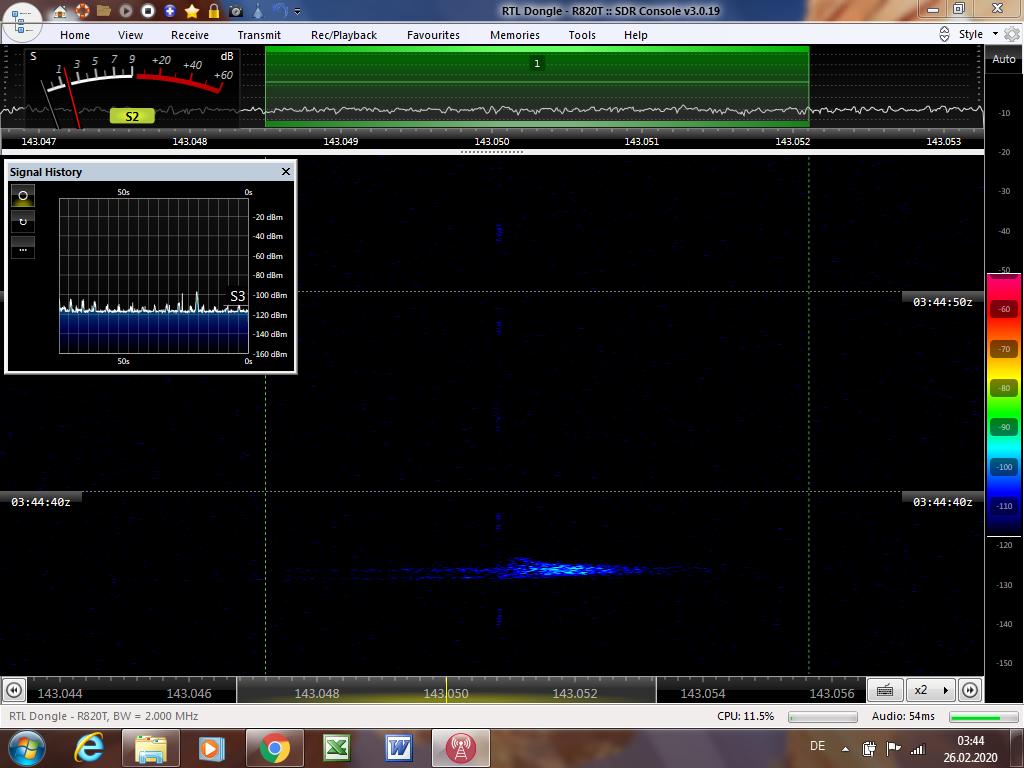Image resolution: width=1024 pixels, height=768 pixels.
Task: Open the Style dropdown menu
Action: point(978,35)
